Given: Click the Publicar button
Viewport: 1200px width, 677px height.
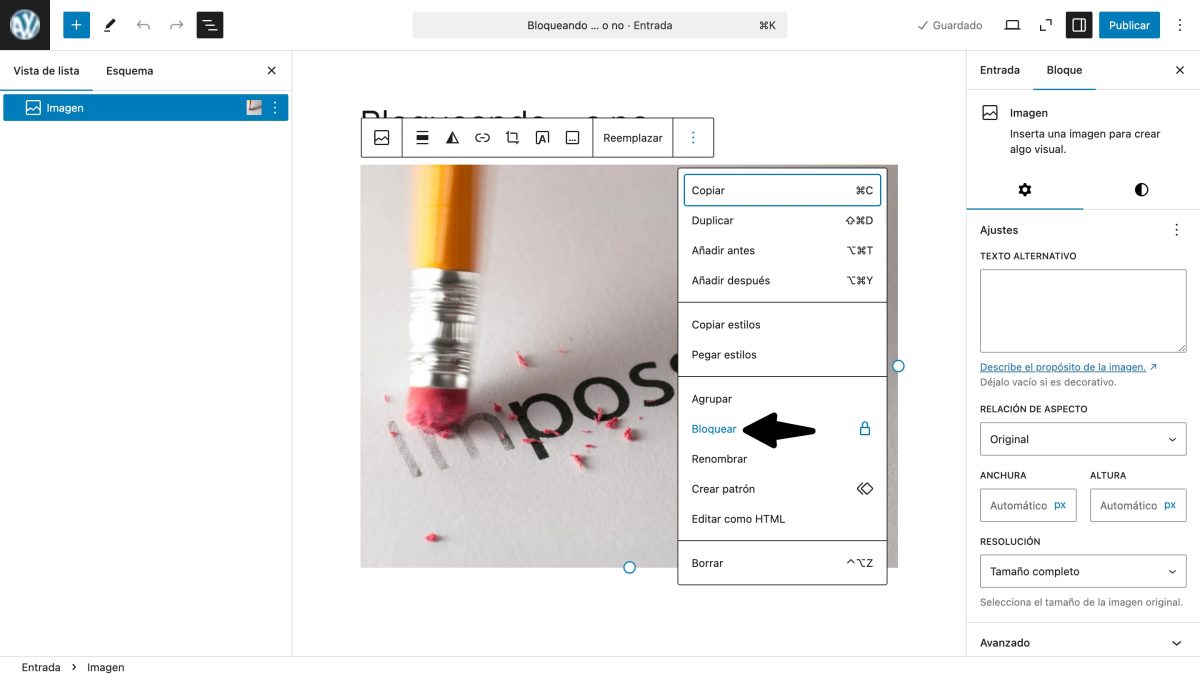Looking at the screenshot, I should click(1129, 24).
